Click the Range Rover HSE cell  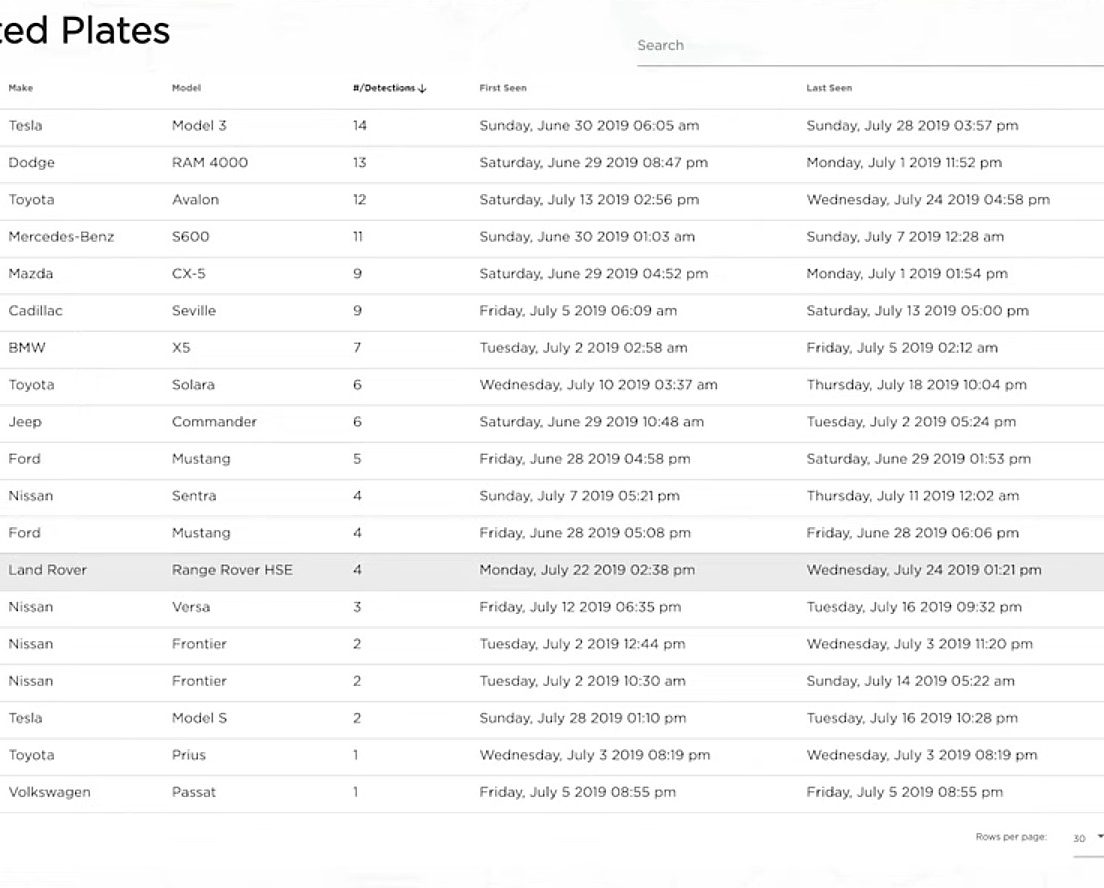[232, 570]
